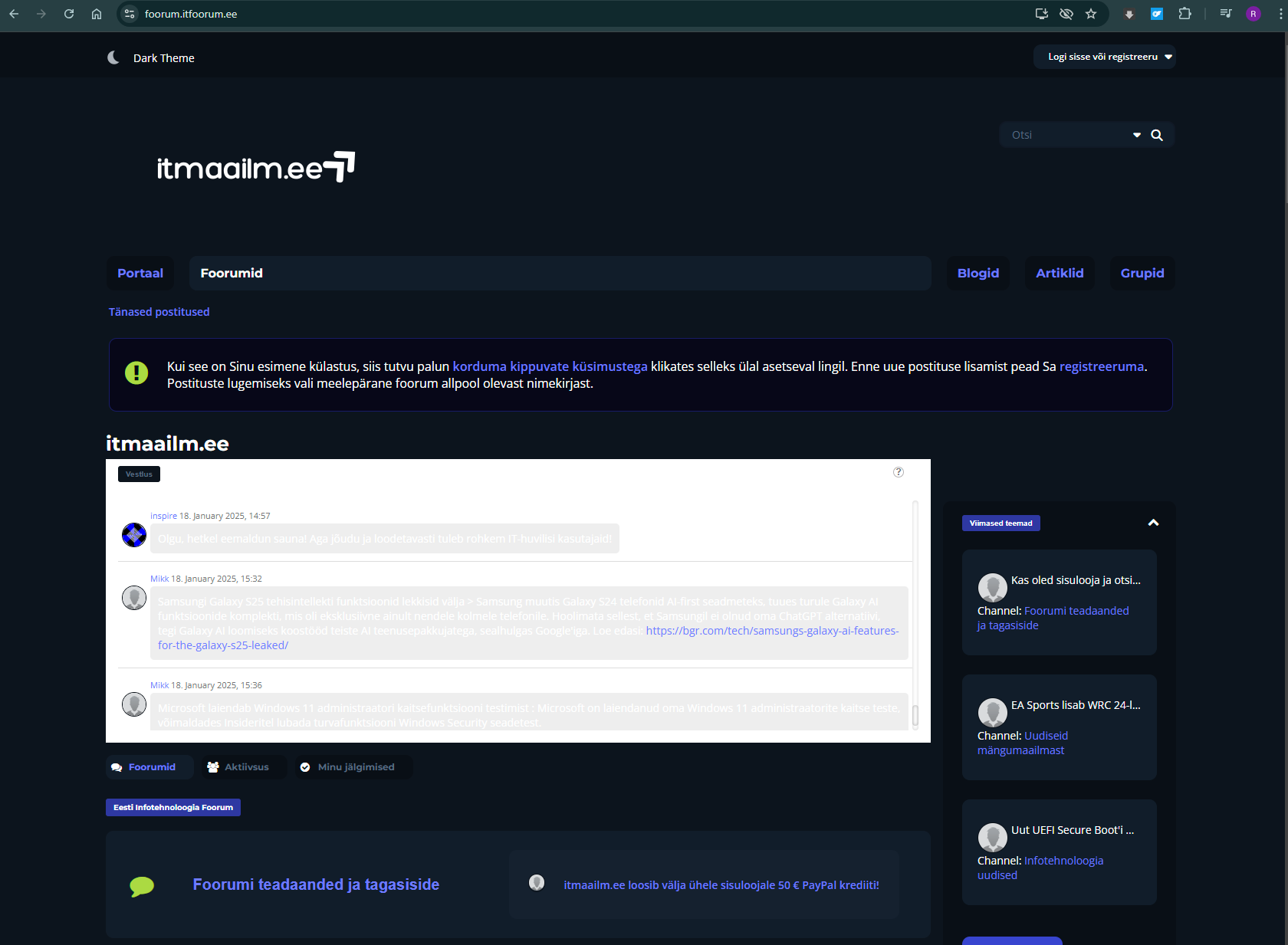Open itmaailm.ee loosib välja PayPal post
This screenshot has width=1288, height=945.
pos(721,885)
